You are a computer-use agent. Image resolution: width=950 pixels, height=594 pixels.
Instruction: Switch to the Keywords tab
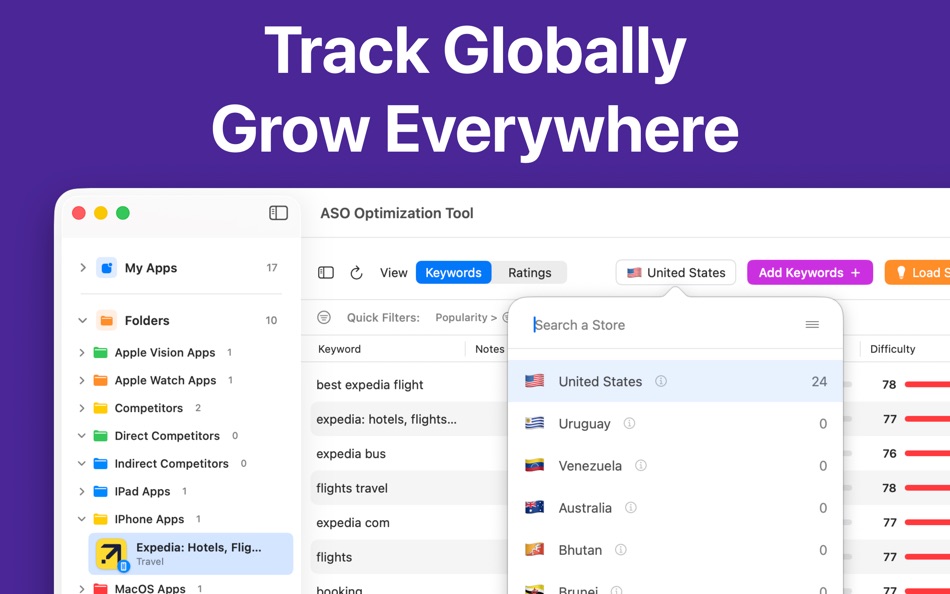point(453,272)
